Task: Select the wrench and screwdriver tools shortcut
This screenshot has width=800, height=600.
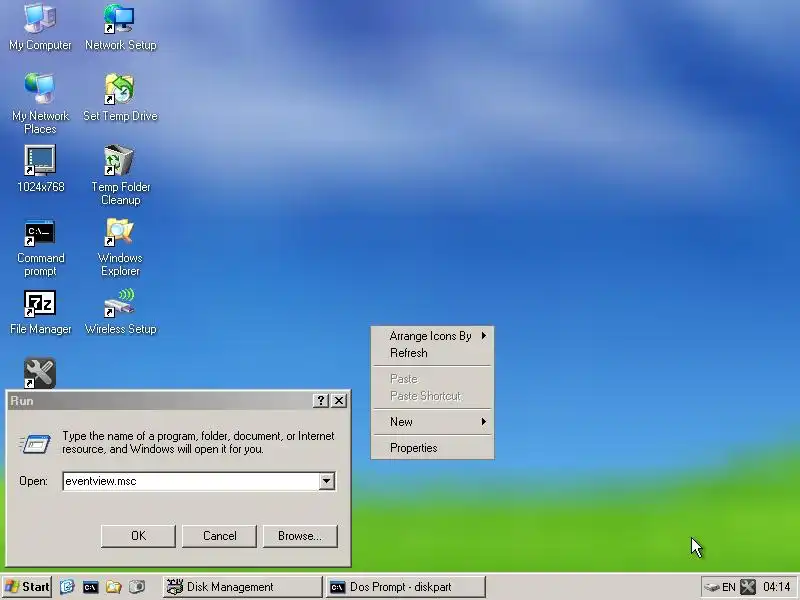Action: pos(40,373)
